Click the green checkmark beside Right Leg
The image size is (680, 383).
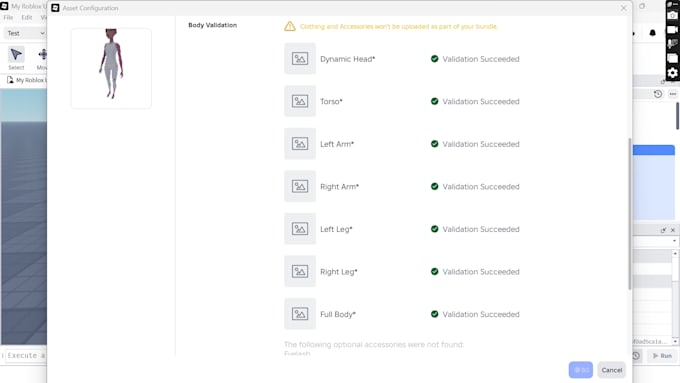(x=435, y=271)
